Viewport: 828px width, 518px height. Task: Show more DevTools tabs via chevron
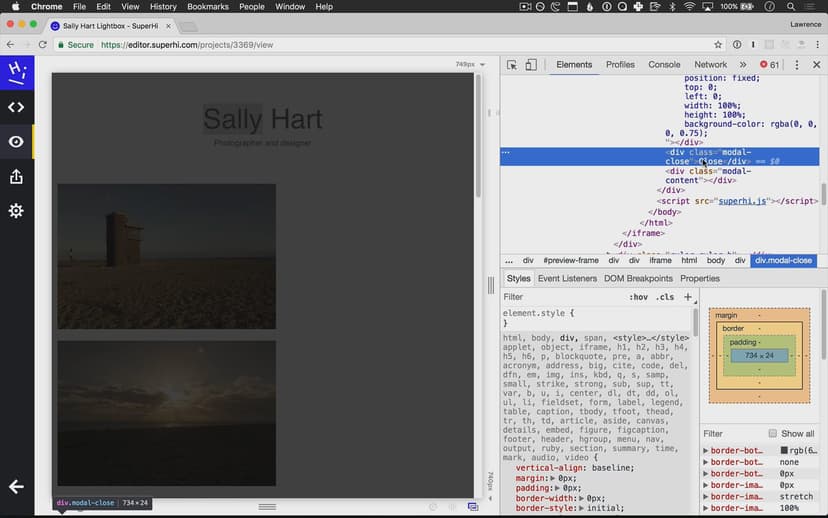click(x=743, y=65)
